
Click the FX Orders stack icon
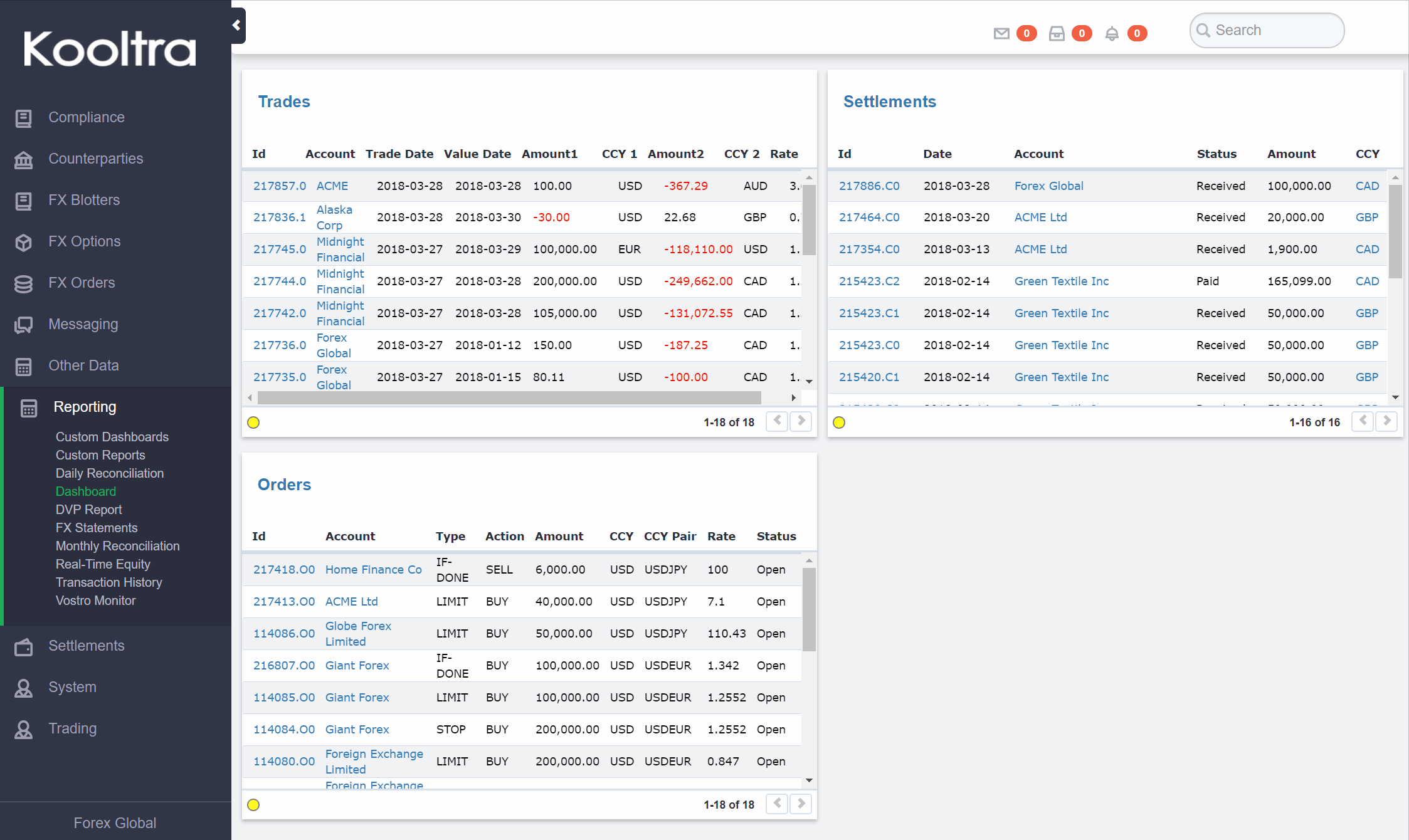tap(24, 283)
